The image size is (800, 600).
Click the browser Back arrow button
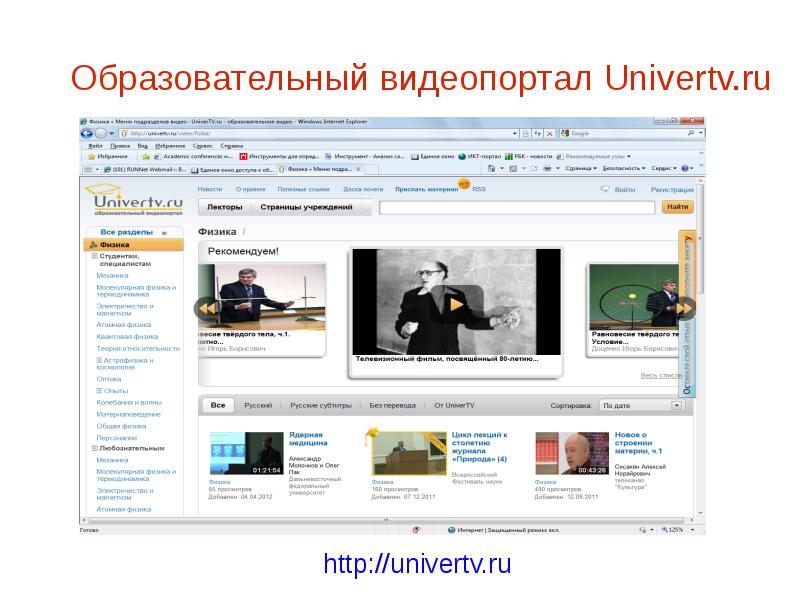coord(88,133)
